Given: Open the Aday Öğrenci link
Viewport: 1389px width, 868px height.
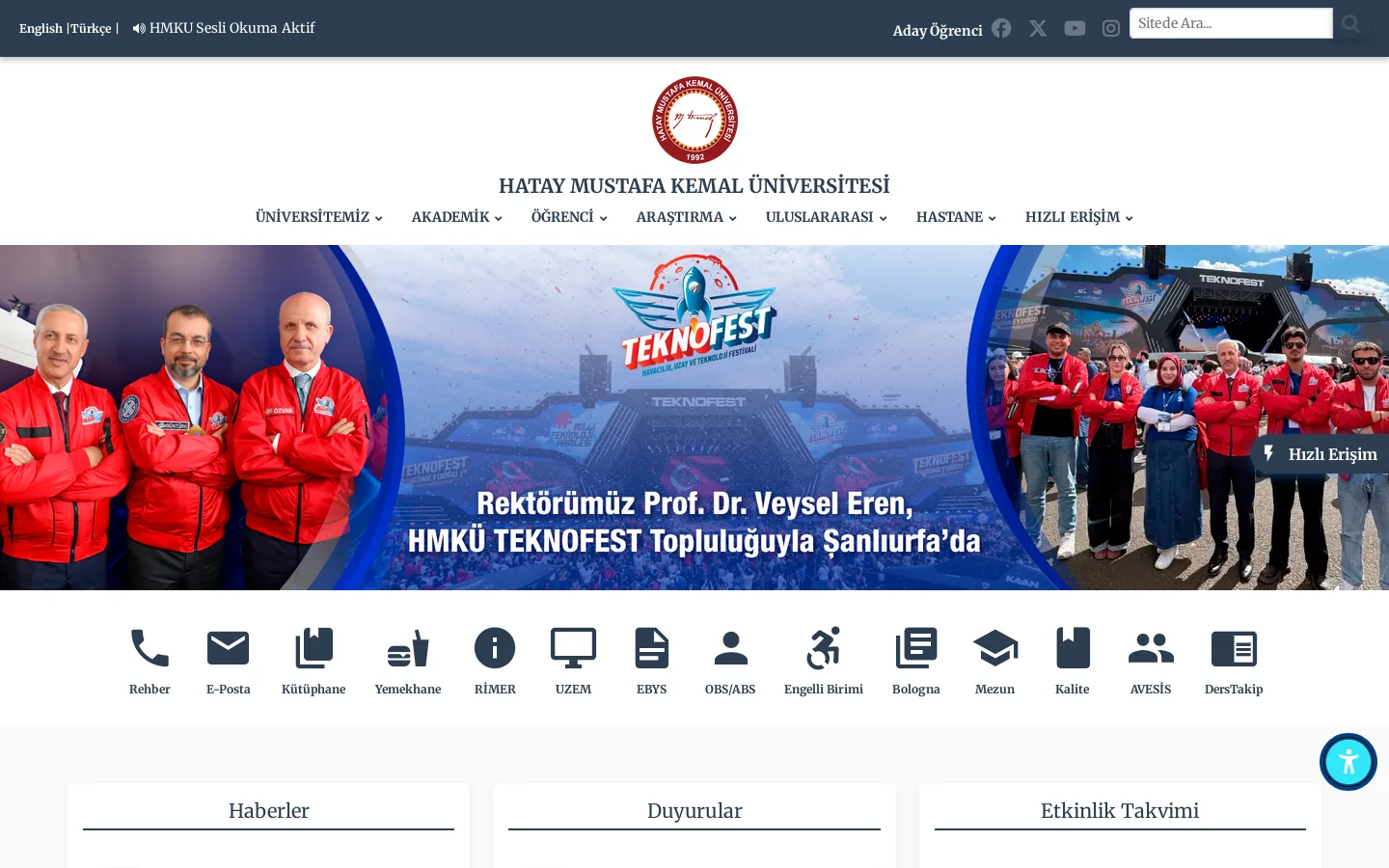Looking at the screenshot, I should [x=938, y=30].
